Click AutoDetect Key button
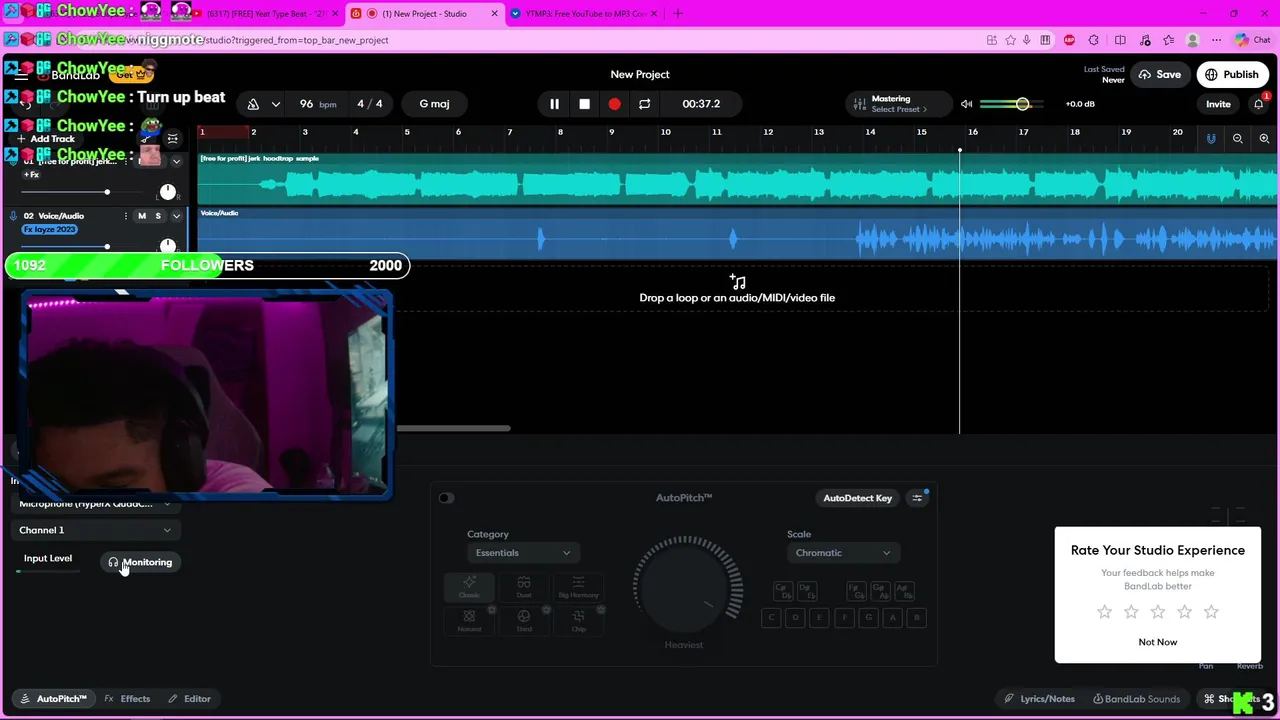This screenshot has height=720, width=1280. [857, 498]
